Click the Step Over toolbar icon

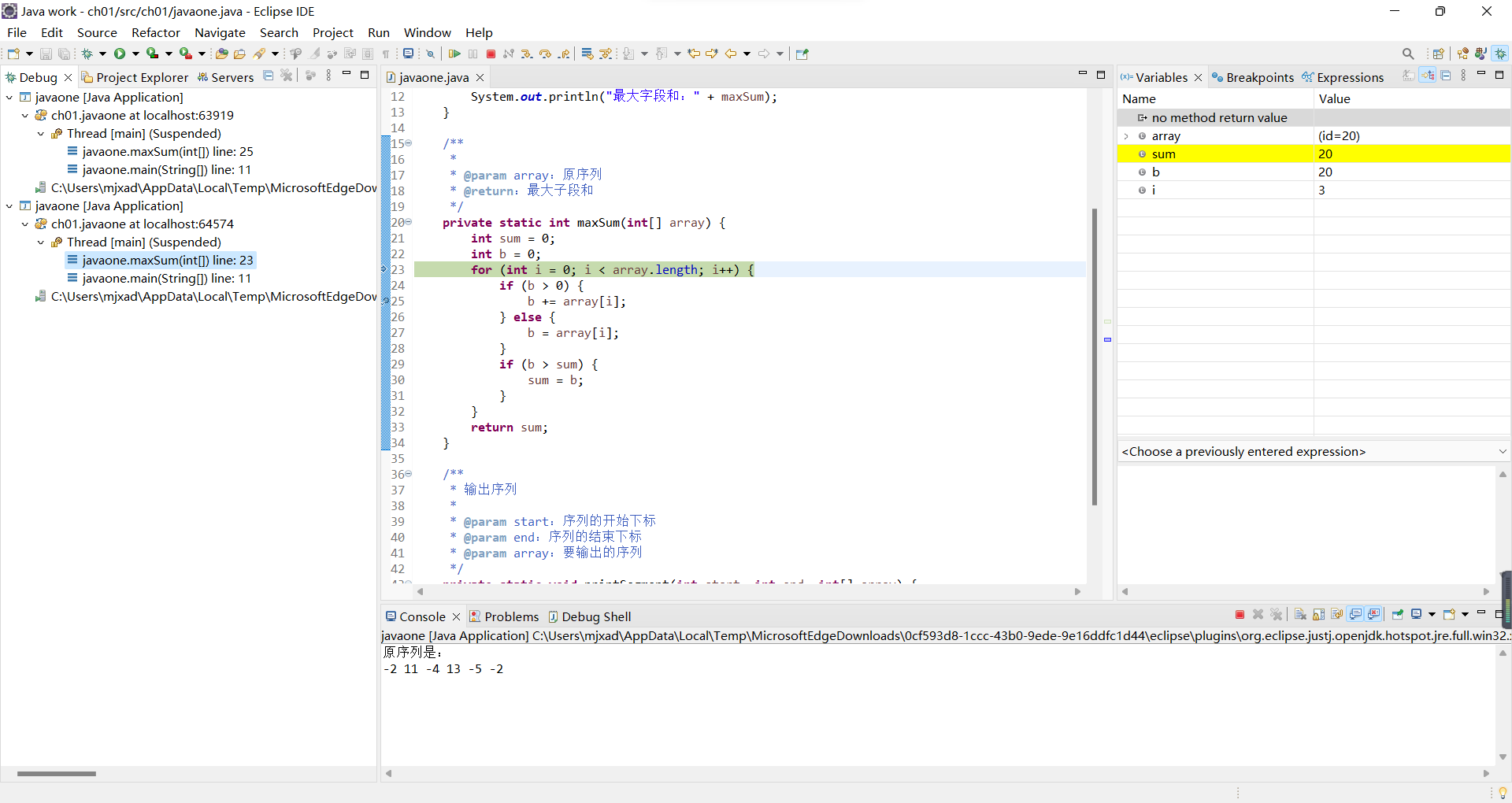[545, 54]
